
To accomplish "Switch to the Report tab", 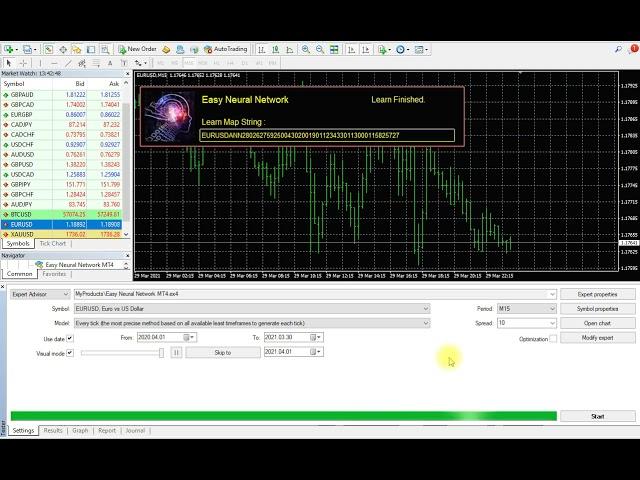I will click(x=107, y=430).
